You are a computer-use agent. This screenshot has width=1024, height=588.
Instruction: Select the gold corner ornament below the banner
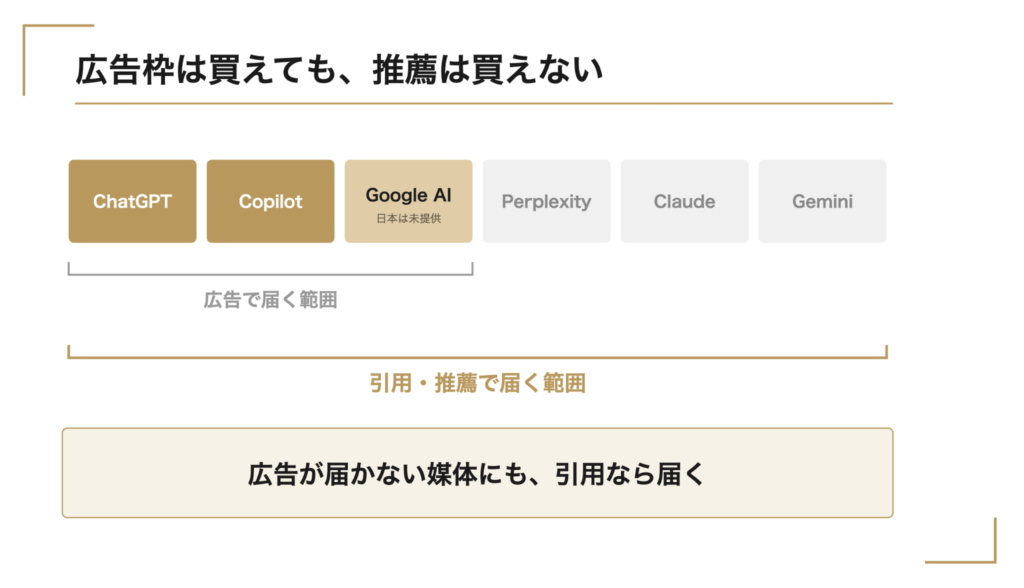tap(961, 540)
